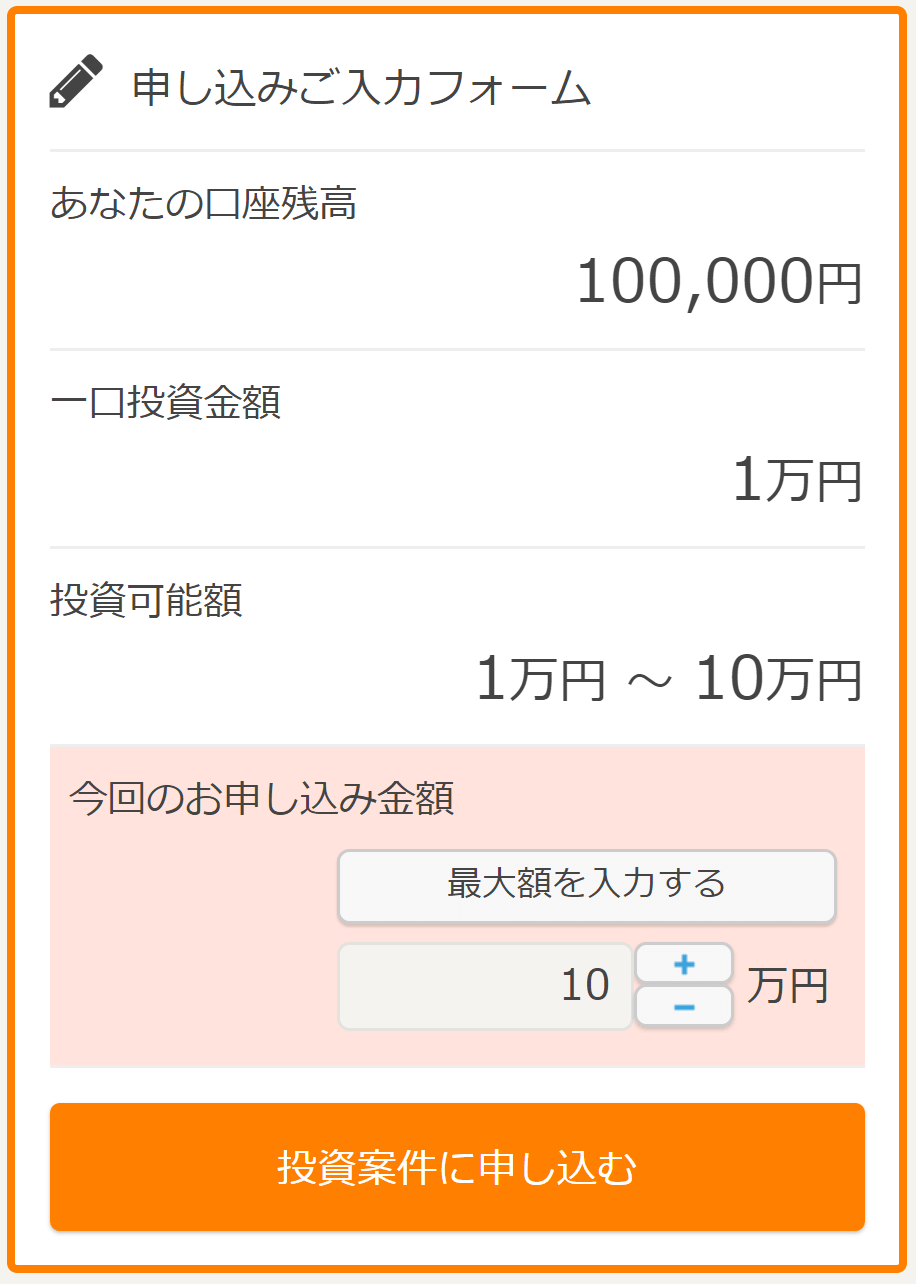Click the pencil icon in the form header
Screen dimensions: 916x1284
click(x=76, y=82)
